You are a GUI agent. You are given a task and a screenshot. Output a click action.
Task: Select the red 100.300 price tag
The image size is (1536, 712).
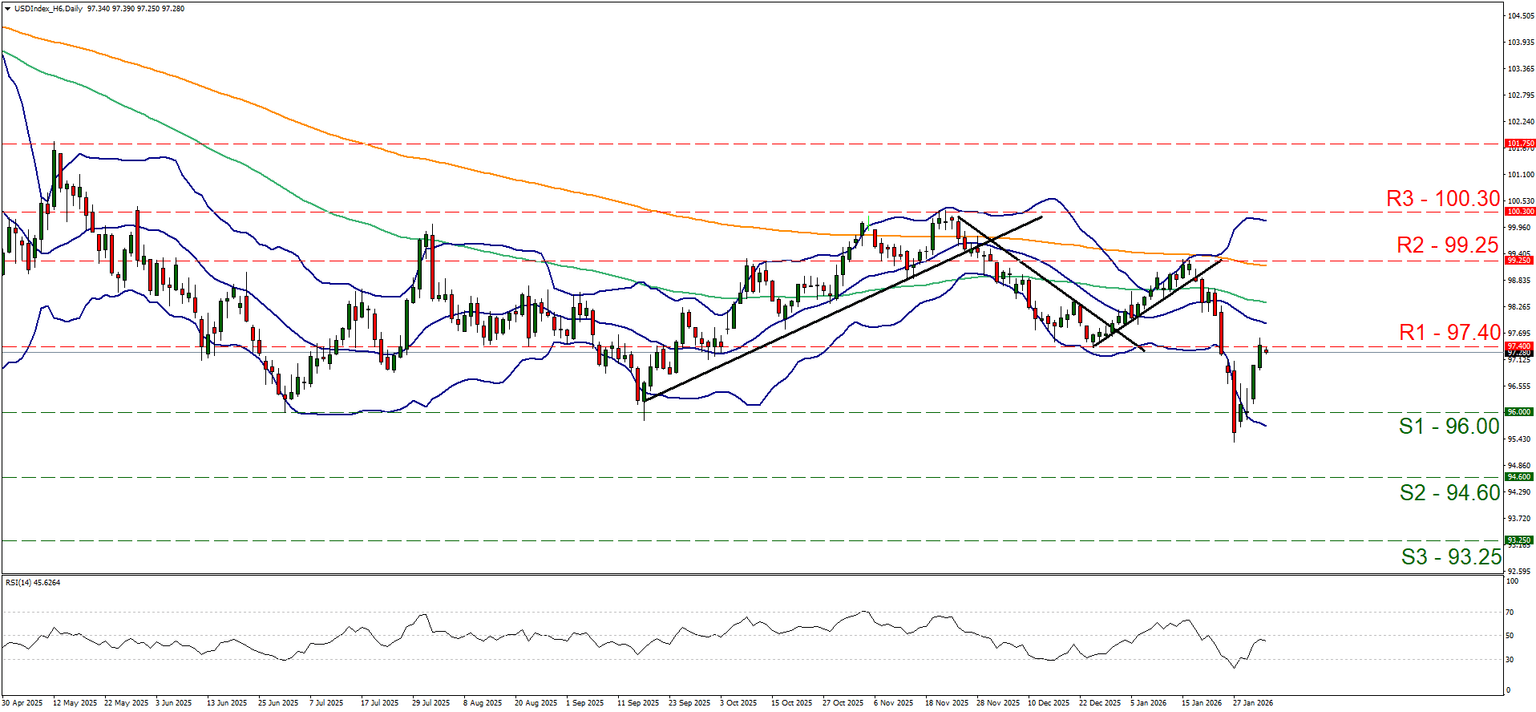pos(1520,212)
